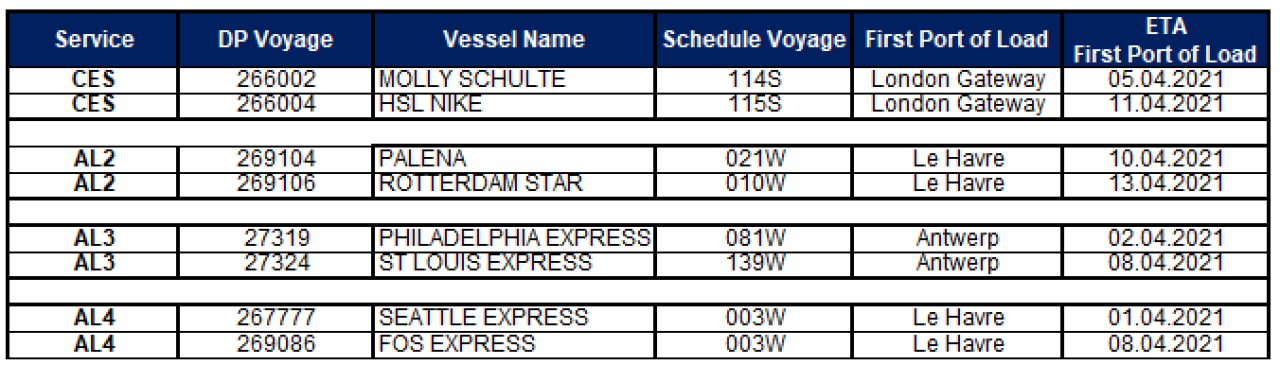Select the ST LOUIS EXPRESS cell
The height and width of the screenshot is (365, 1280).
[x=515, y=263]
